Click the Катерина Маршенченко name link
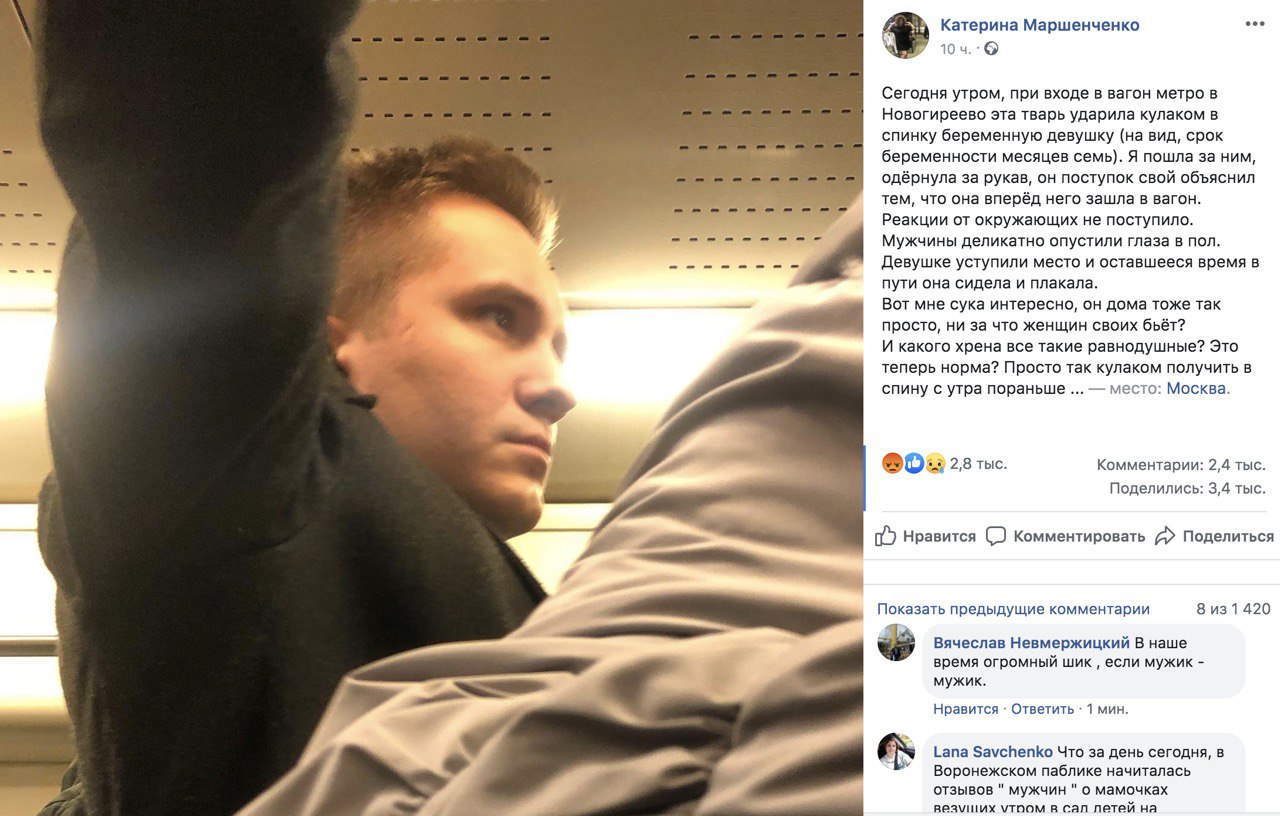The height and width of the screenshot is (816, 1280). [x=1040, y=25]
